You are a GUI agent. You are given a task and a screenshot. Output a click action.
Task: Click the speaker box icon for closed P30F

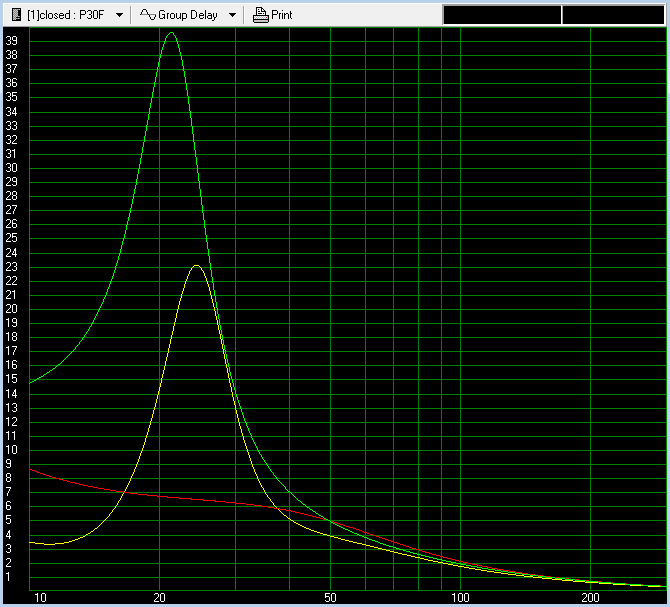[15, 15]
